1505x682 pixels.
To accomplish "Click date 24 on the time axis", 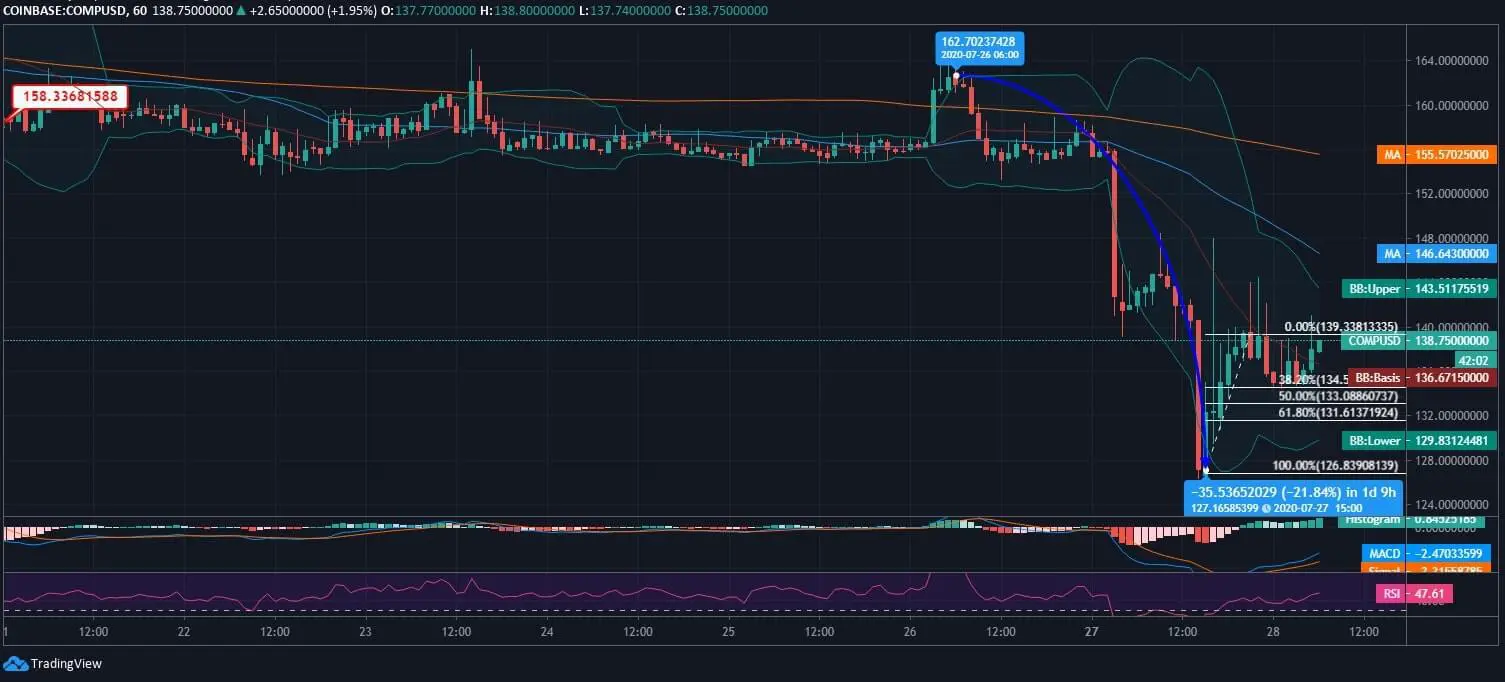I will [x=546, y=632].
